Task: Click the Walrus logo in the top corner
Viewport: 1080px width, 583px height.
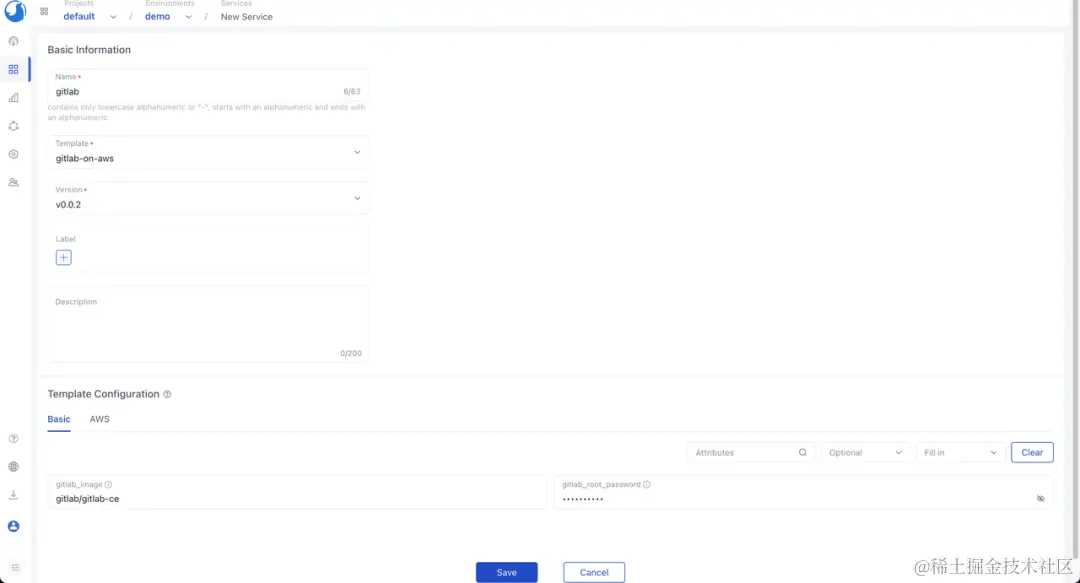Action: click(x=14, y=11)
